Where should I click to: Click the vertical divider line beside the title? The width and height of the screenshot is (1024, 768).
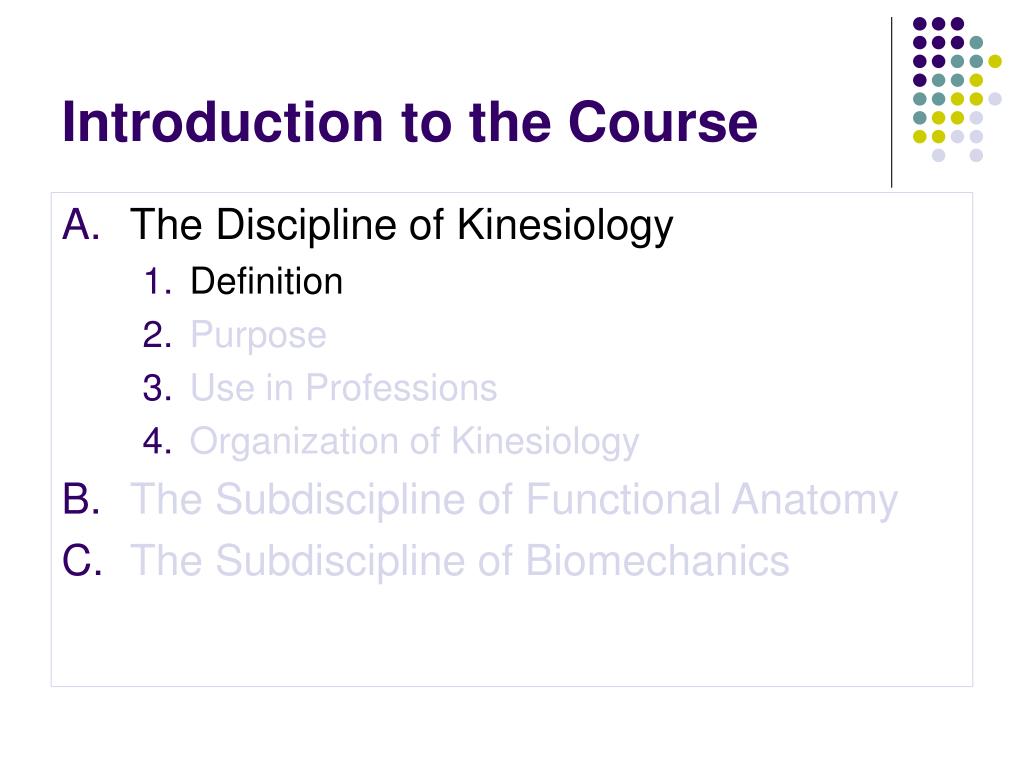coord(891,103)
